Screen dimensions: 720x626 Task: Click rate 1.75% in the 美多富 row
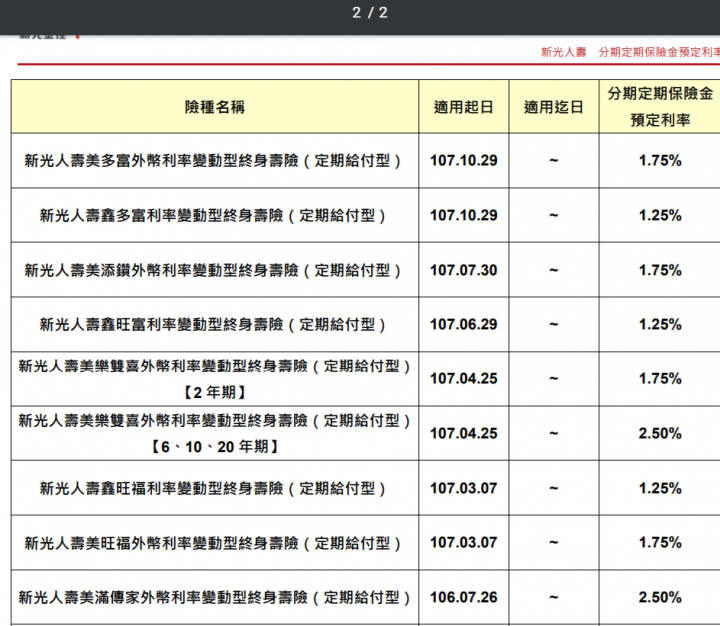660,160
